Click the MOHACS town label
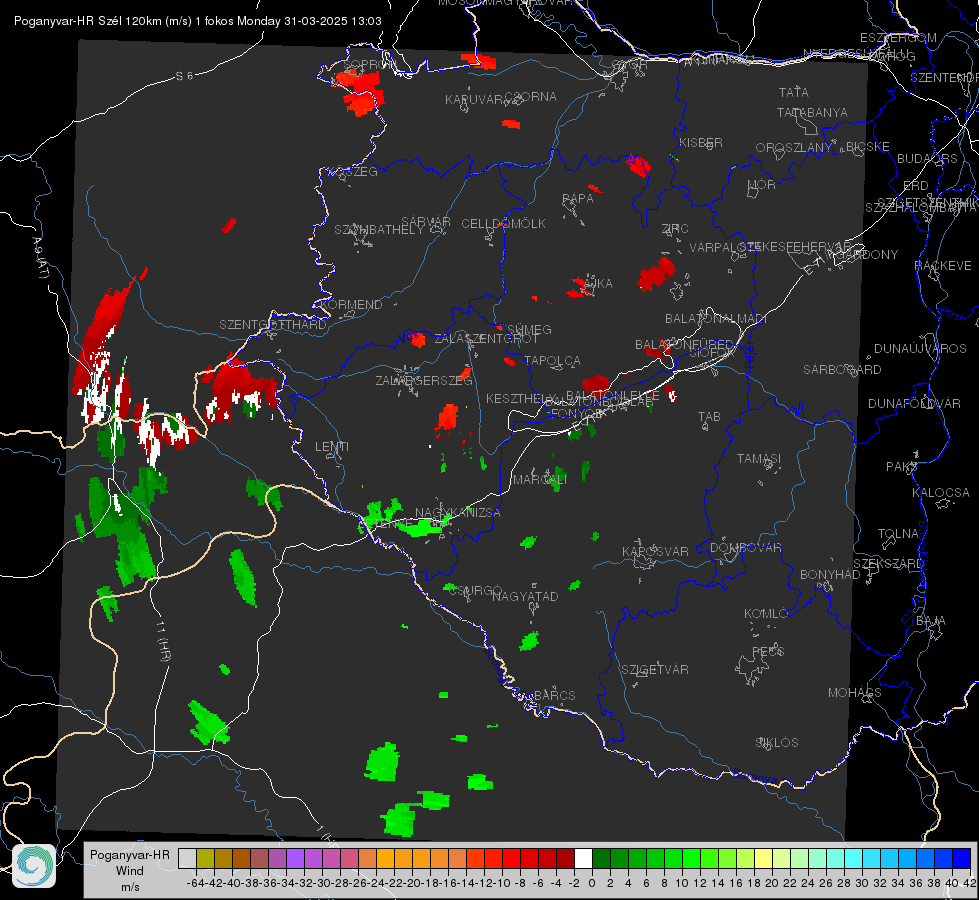 pos(855,693)
